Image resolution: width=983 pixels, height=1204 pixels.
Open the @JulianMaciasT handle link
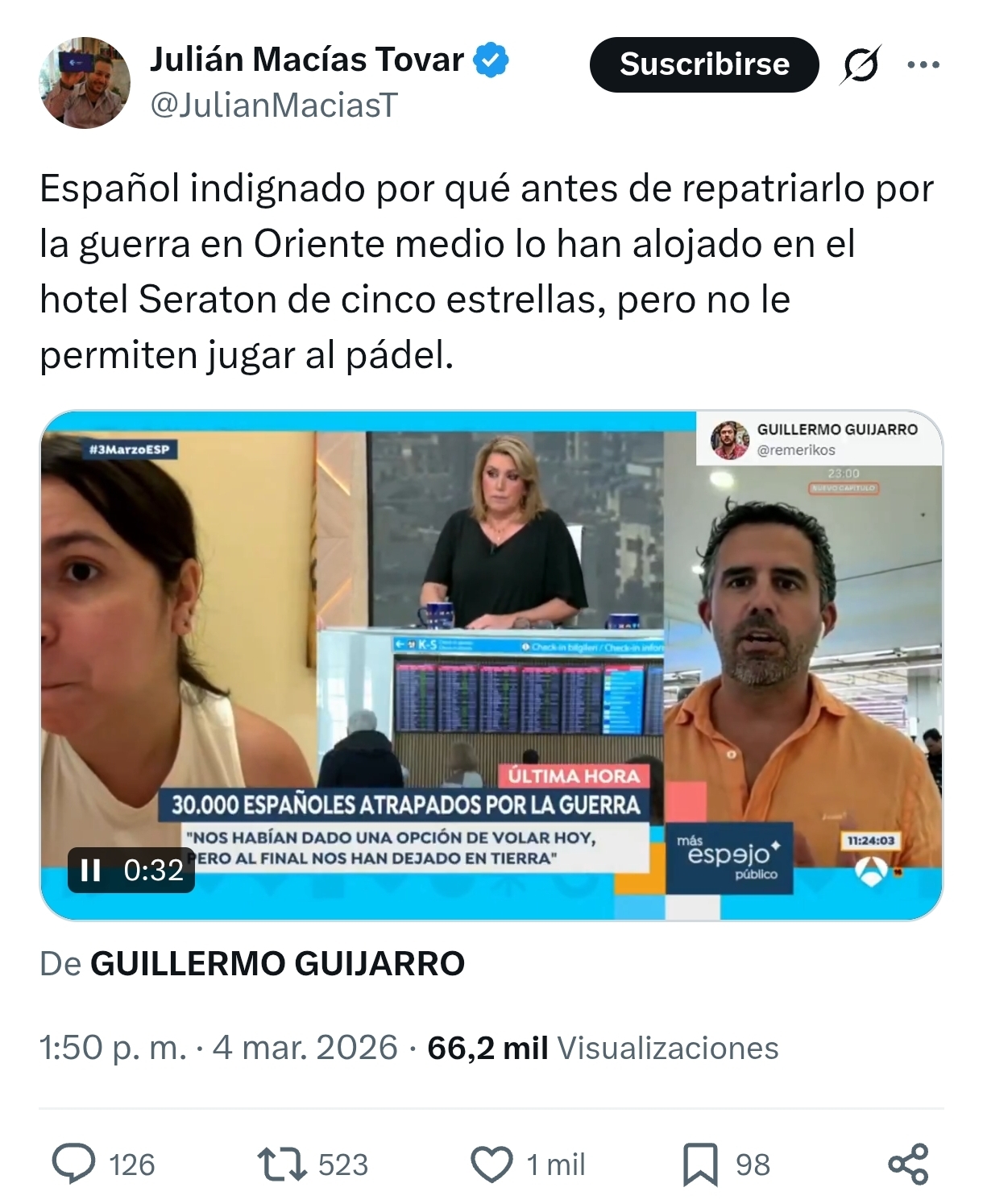tap(274, 105)
